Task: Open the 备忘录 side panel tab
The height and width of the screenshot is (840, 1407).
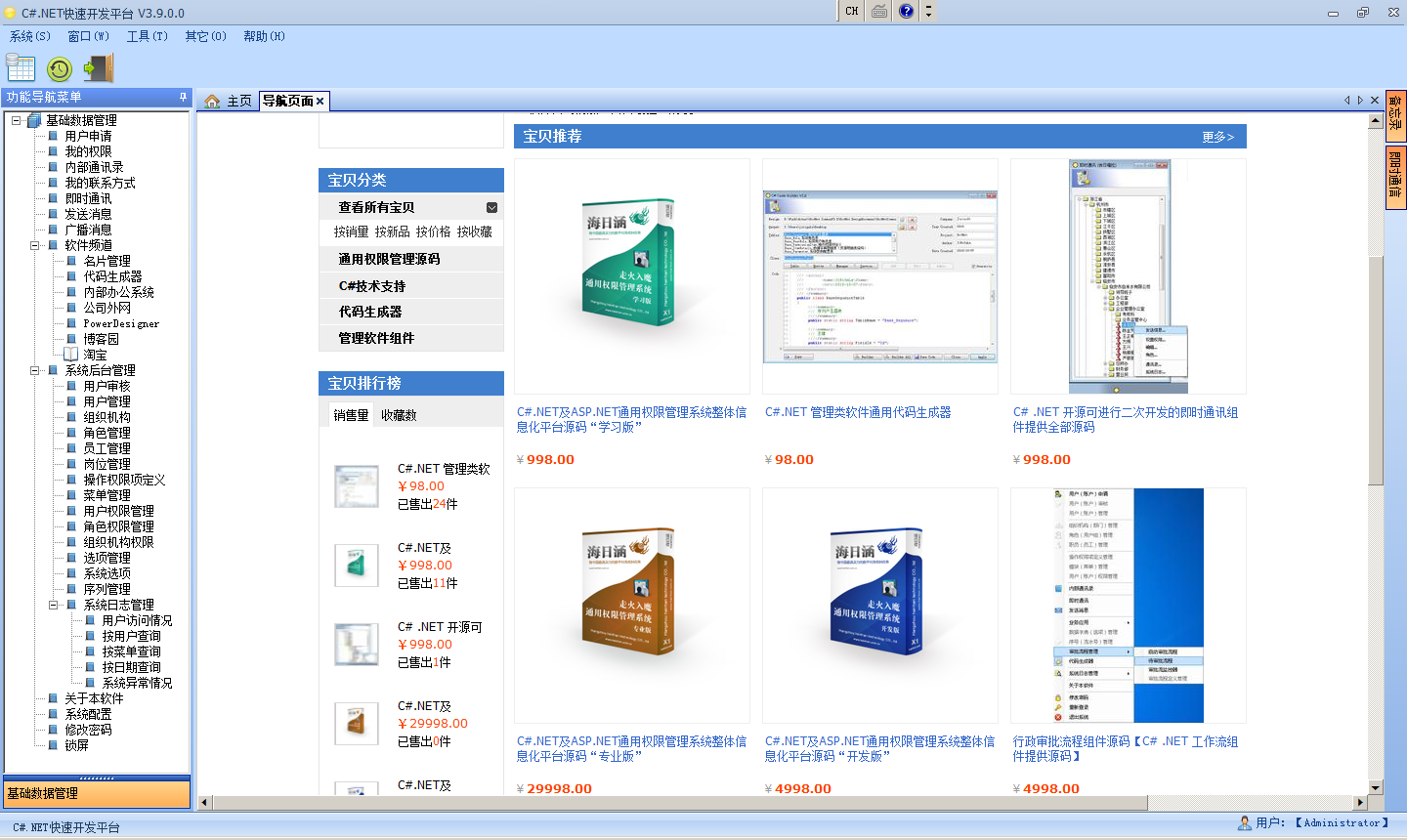Action: pos(1395,115)
